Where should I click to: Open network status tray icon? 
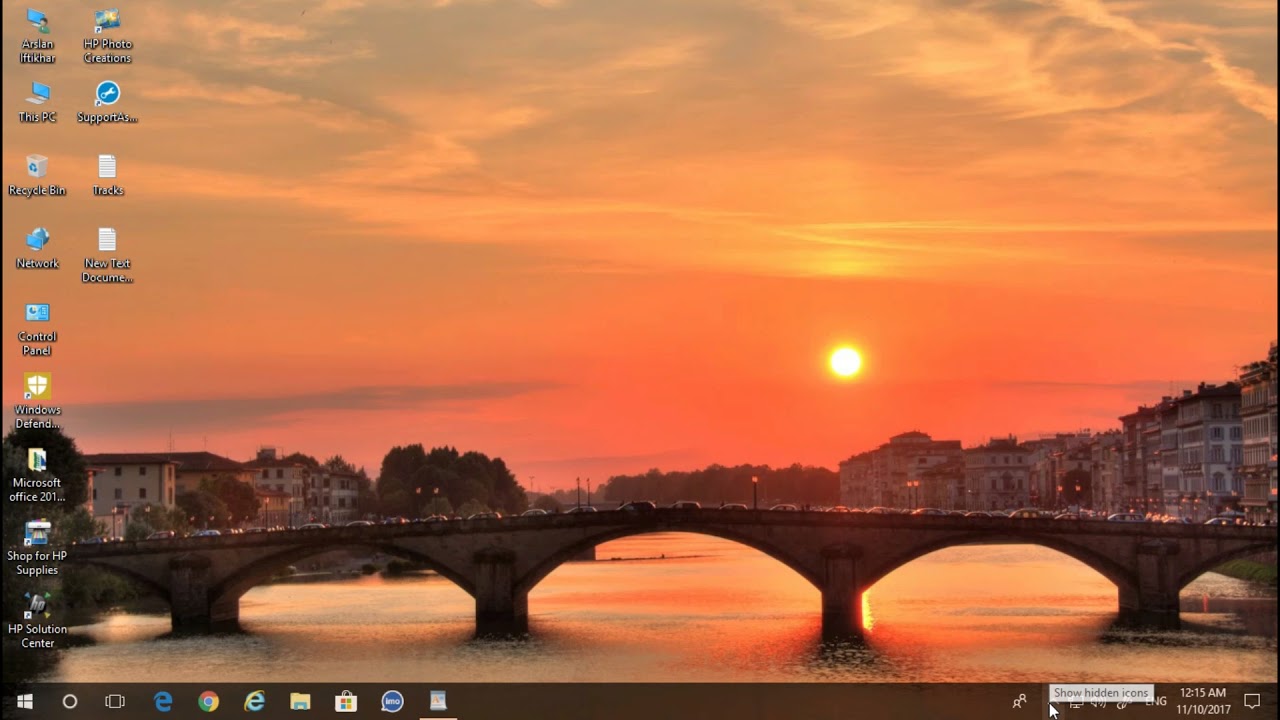click(1076, 703)
